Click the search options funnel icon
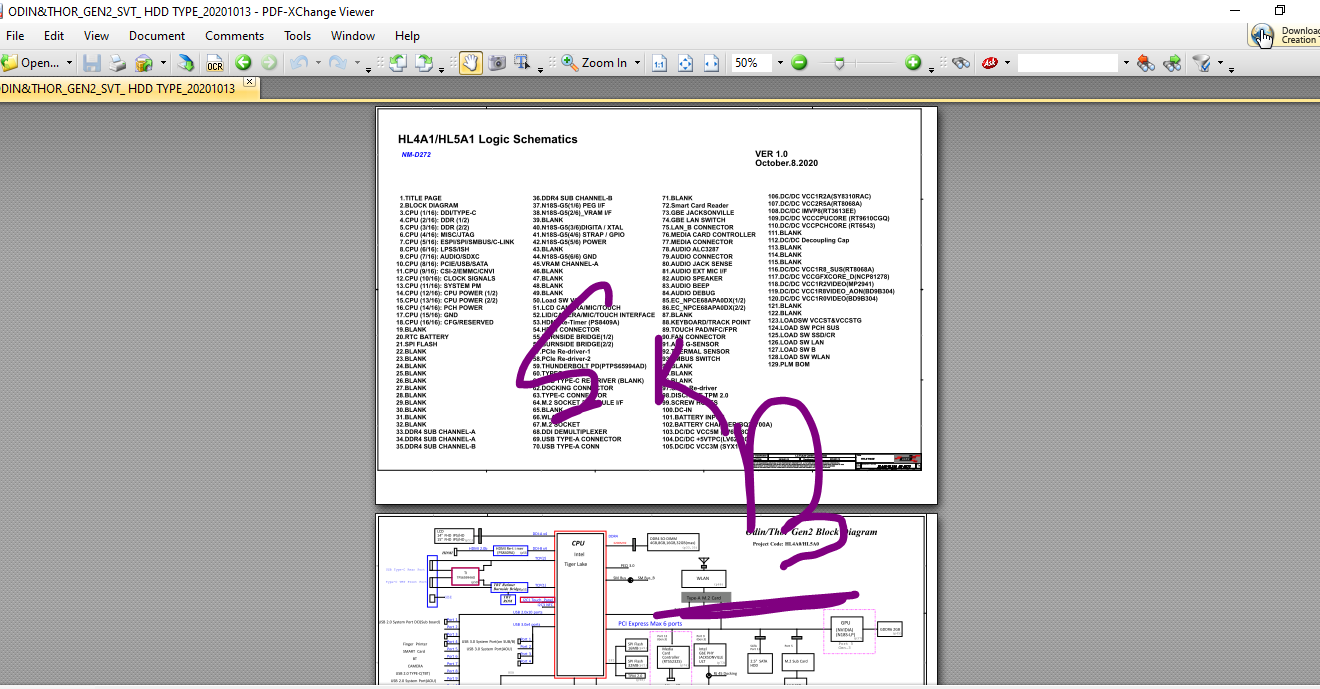Screen dimensions: 1320x689 click(1203, 63)
